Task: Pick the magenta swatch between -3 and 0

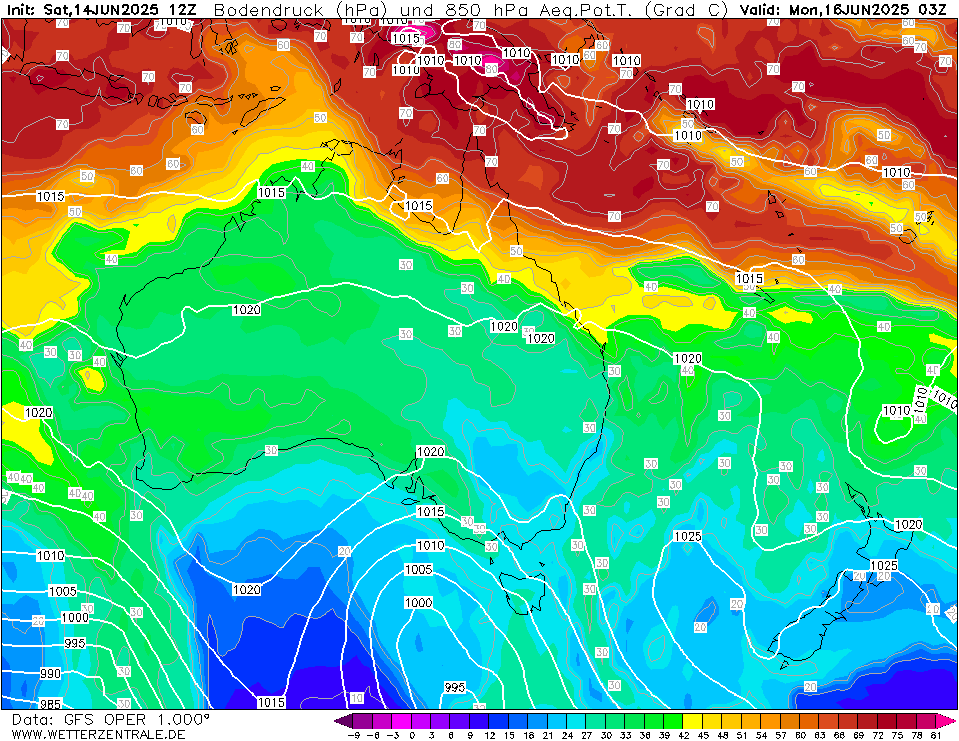Action: tap(402, 720)
